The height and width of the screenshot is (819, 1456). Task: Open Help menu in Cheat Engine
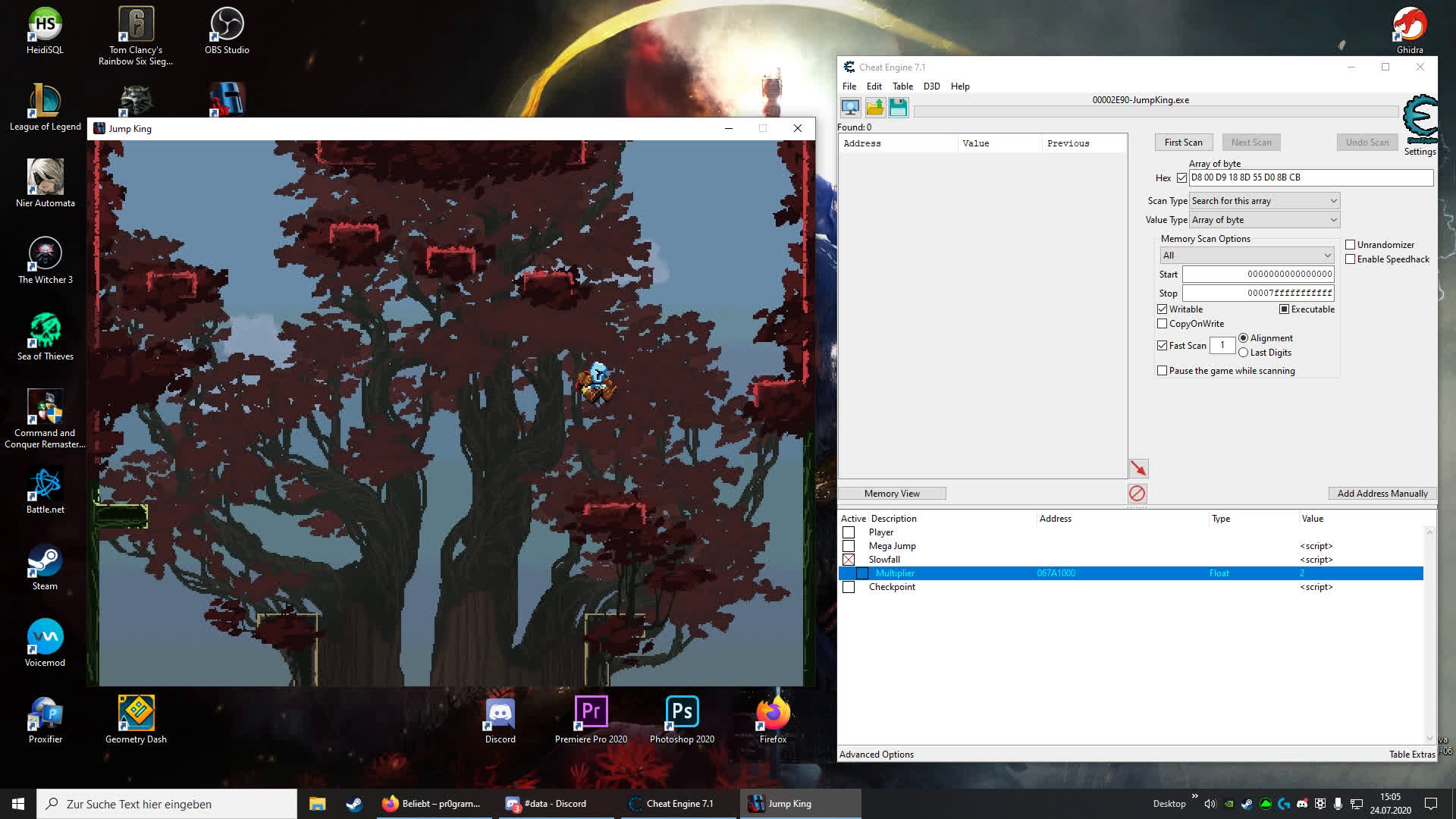coord(960,86)
